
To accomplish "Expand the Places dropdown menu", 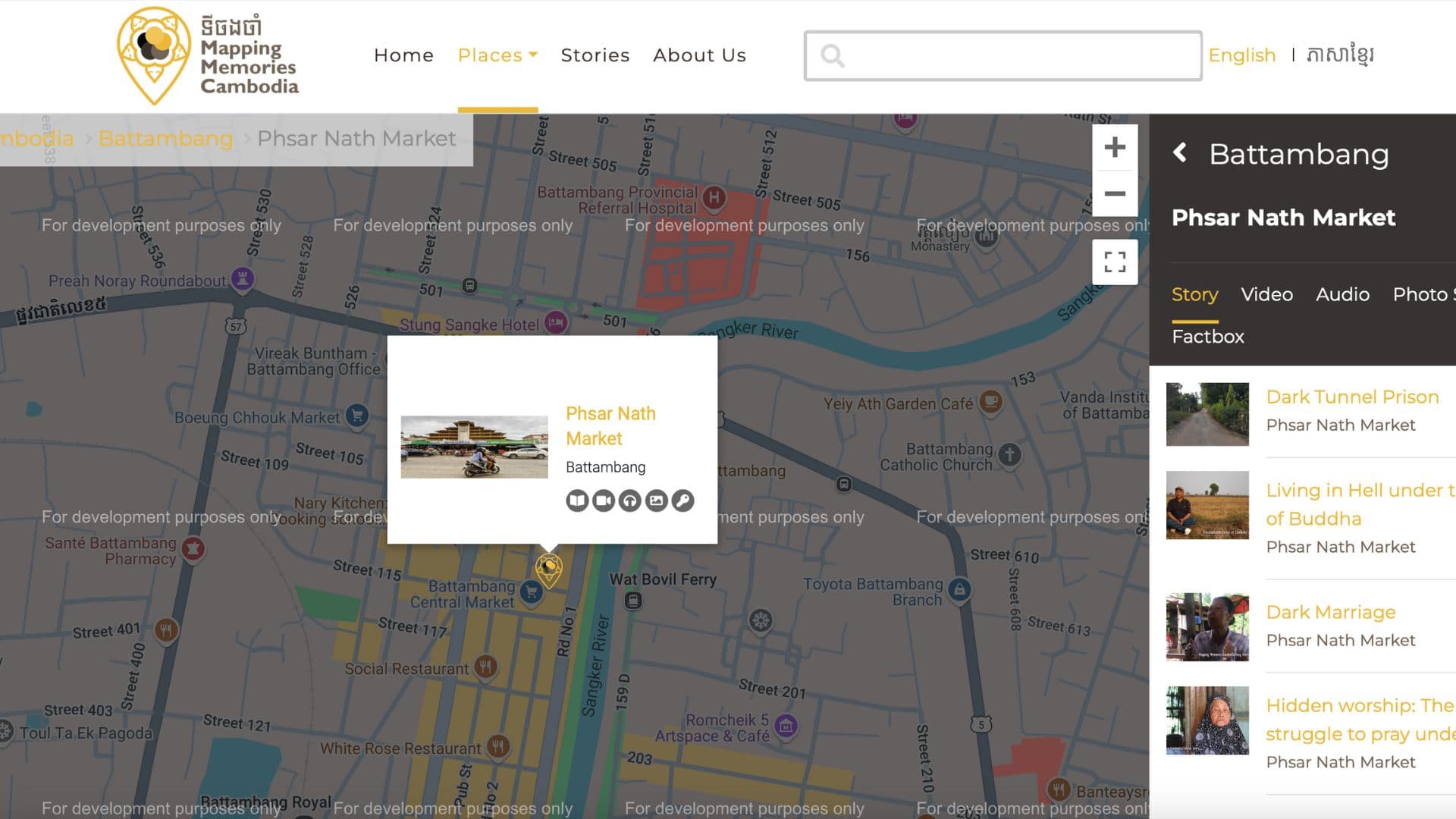I will (497, 55).
